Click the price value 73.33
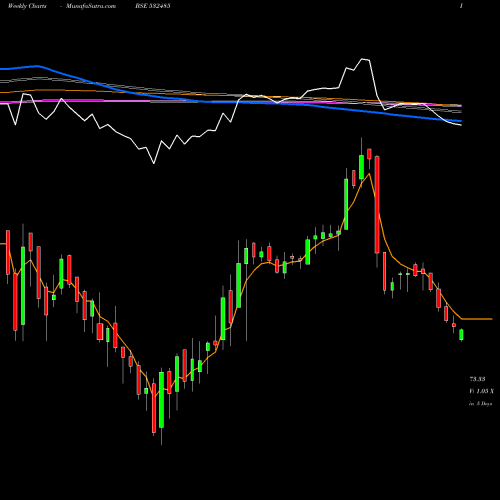Image resolution: width=500 pixels, height=500 pixels. (477, 379)
